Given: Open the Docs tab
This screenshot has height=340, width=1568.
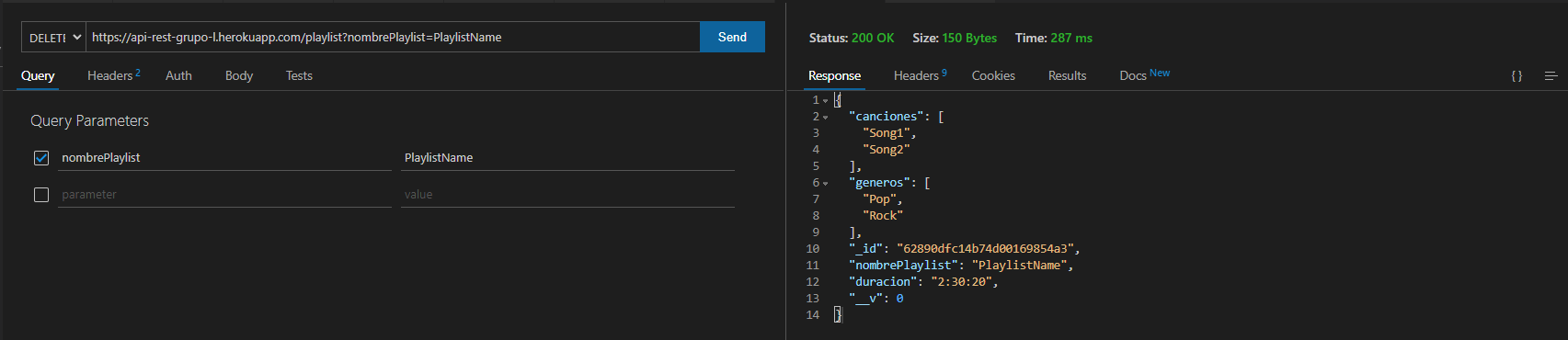Looking at the screenshot, I should pos(1144,74).
